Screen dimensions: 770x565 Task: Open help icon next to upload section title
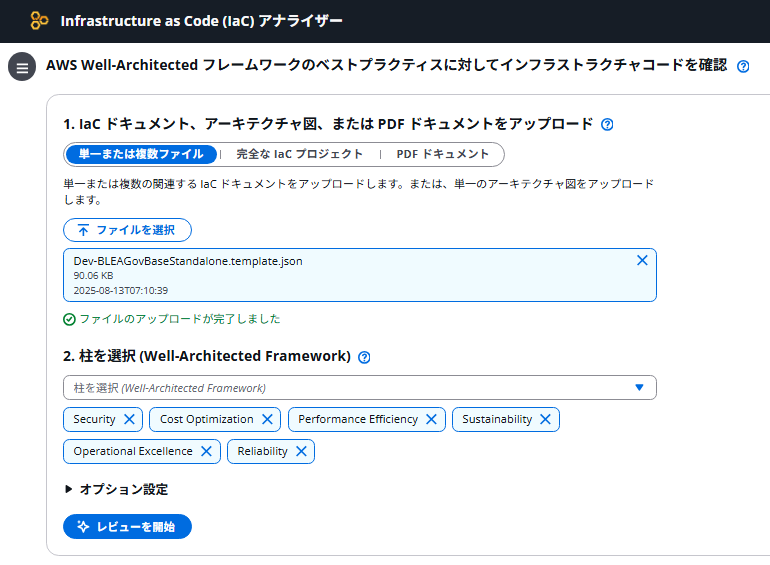point(607,124)
